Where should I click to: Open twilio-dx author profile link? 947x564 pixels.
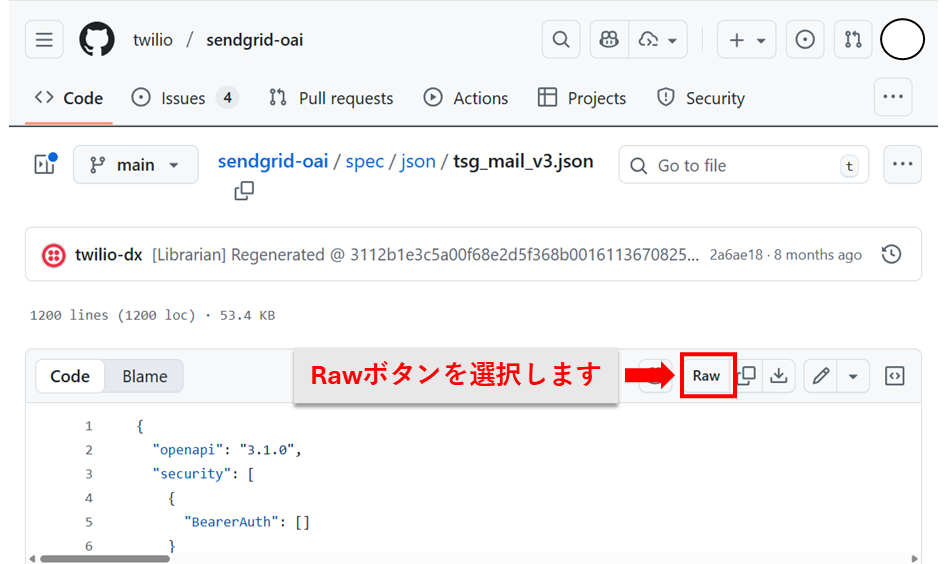tap(108, 255)
